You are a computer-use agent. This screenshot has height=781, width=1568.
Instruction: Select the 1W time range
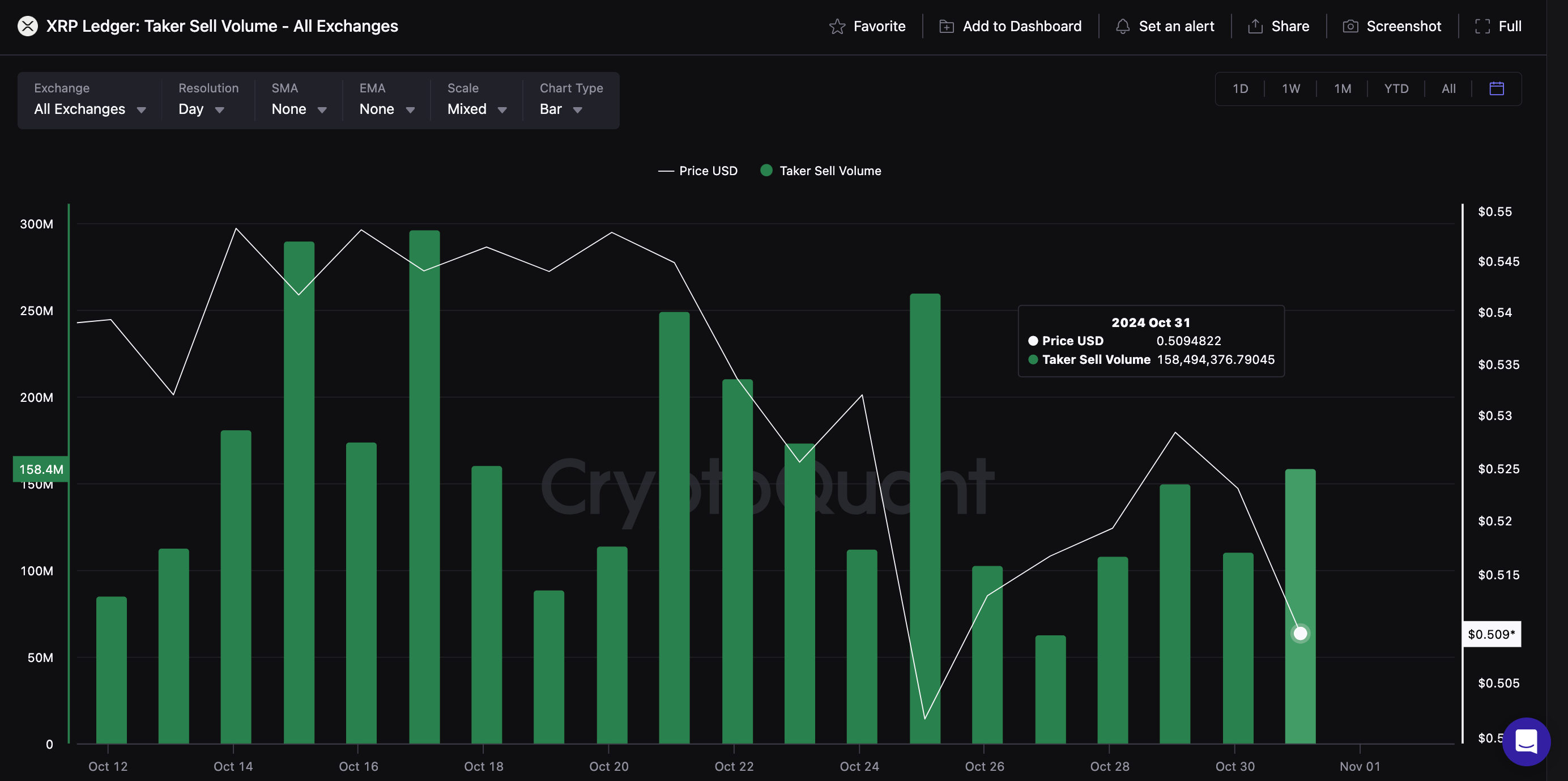[1290, 89]
